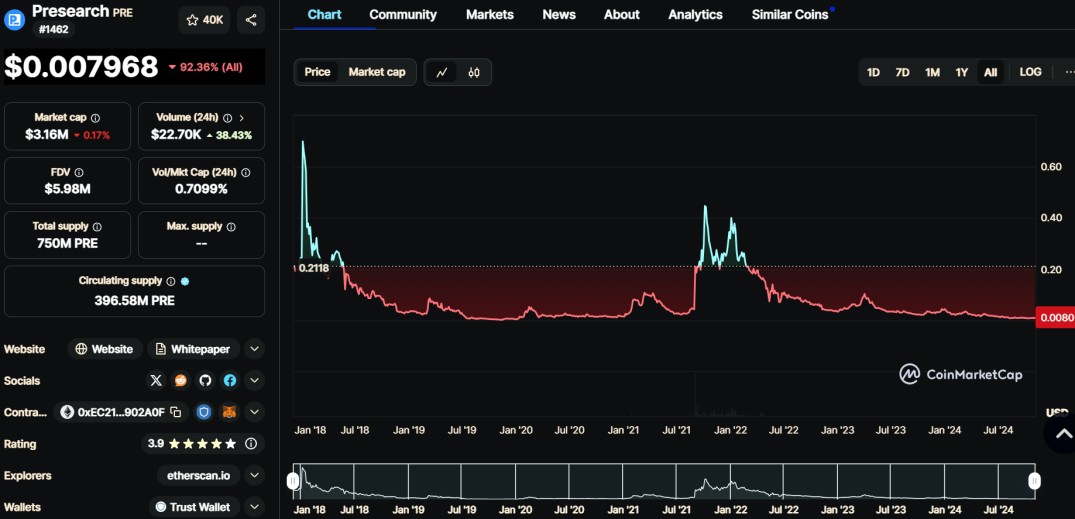Screen dimensions: 1075x519
Task: Open the Community tab
Action: tap(403, 14)
